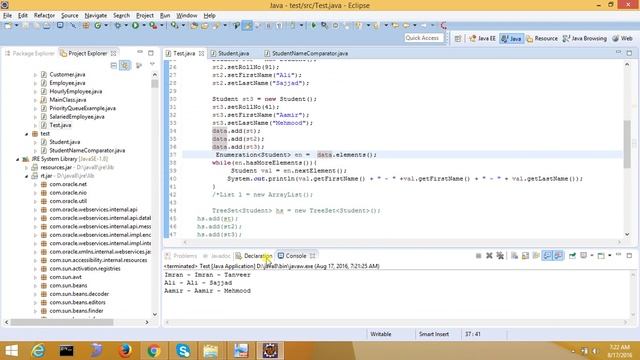
Task: Toggle Link with Editor in Project Explorer
Action: pyautogui.click(x=125, y=65)
